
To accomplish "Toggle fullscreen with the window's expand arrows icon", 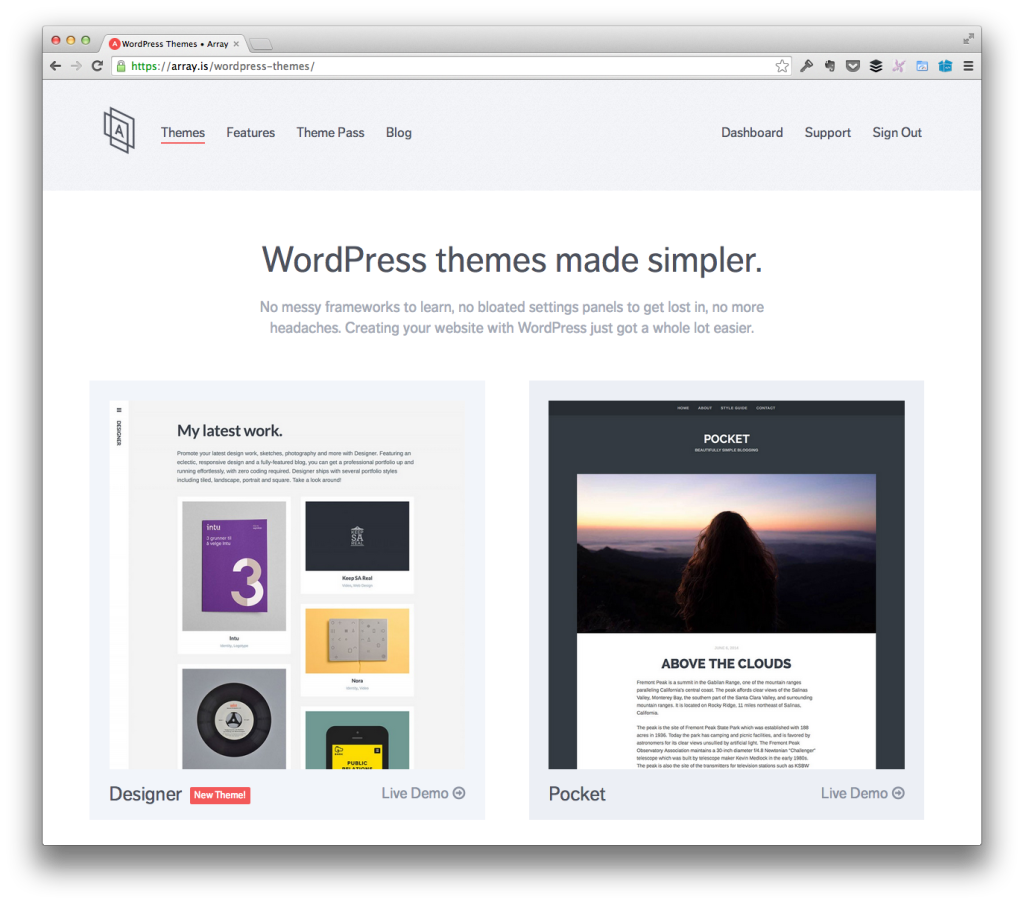I will pyautogui.click(x=968, y=39).
